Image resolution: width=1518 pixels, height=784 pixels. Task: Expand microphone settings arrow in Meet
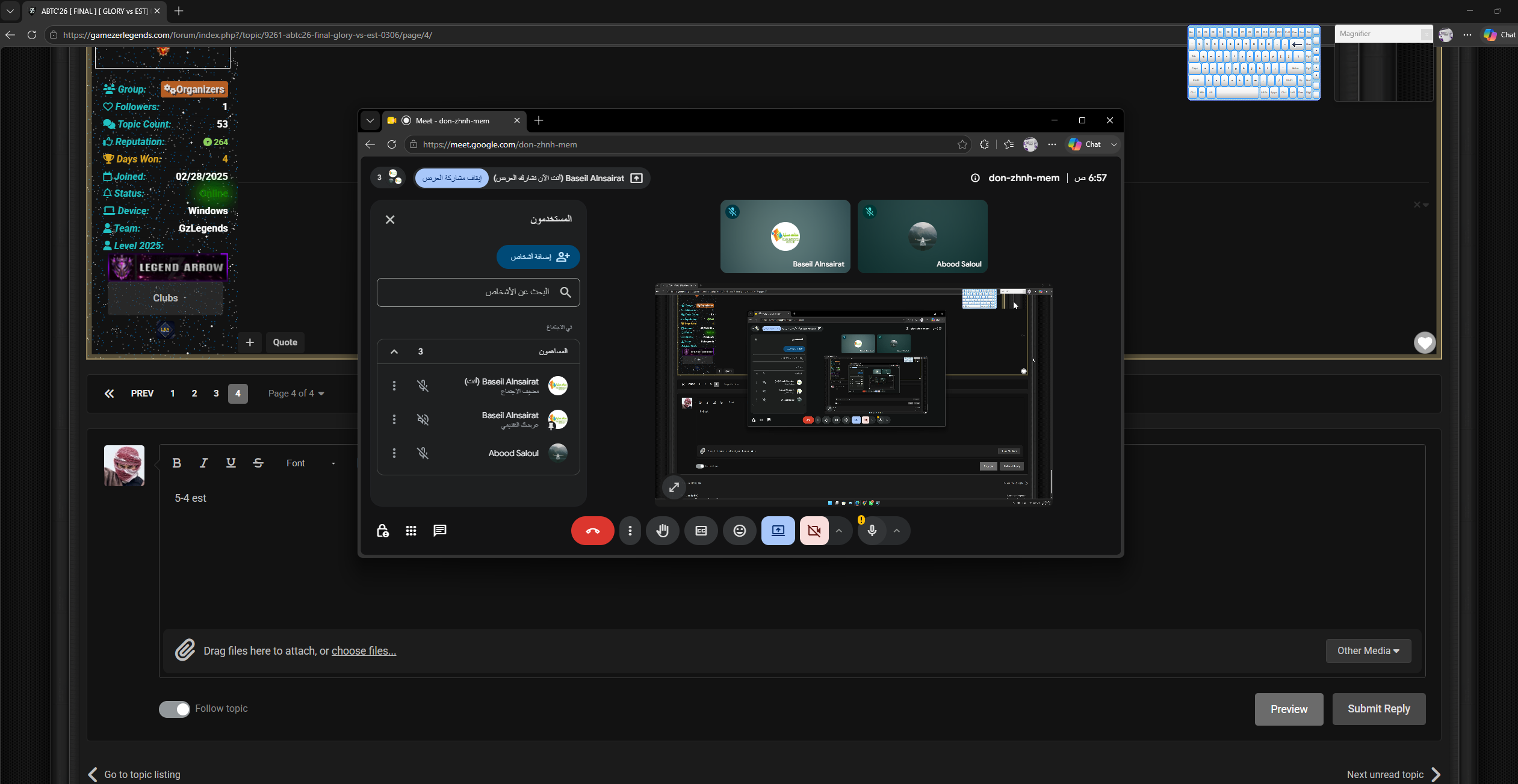point(897,531)
